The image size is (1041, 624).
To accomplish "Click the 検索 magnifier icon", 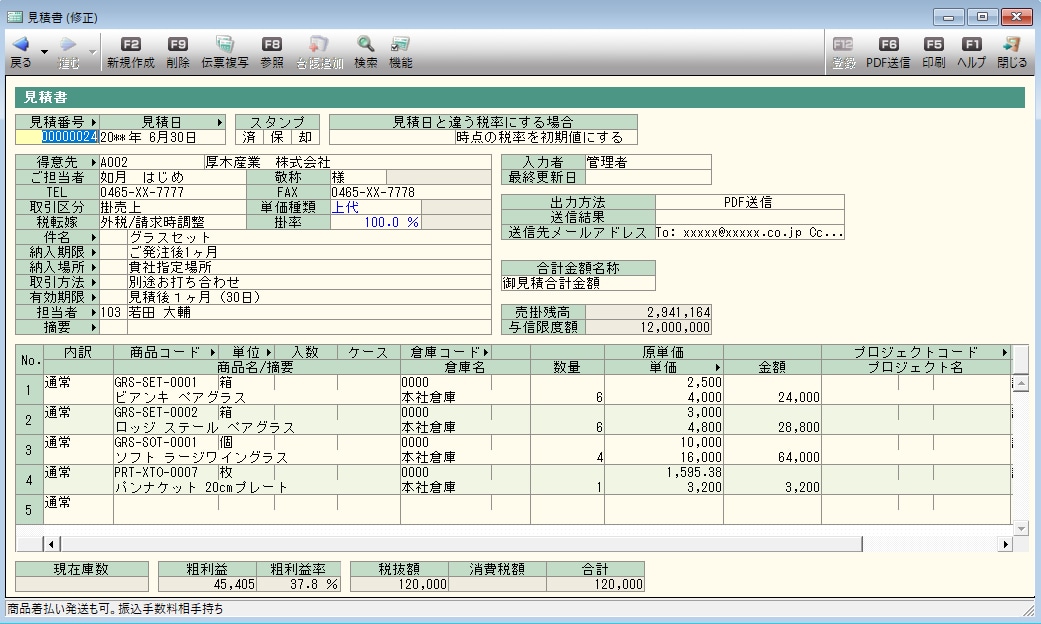I will click(365, 45).
